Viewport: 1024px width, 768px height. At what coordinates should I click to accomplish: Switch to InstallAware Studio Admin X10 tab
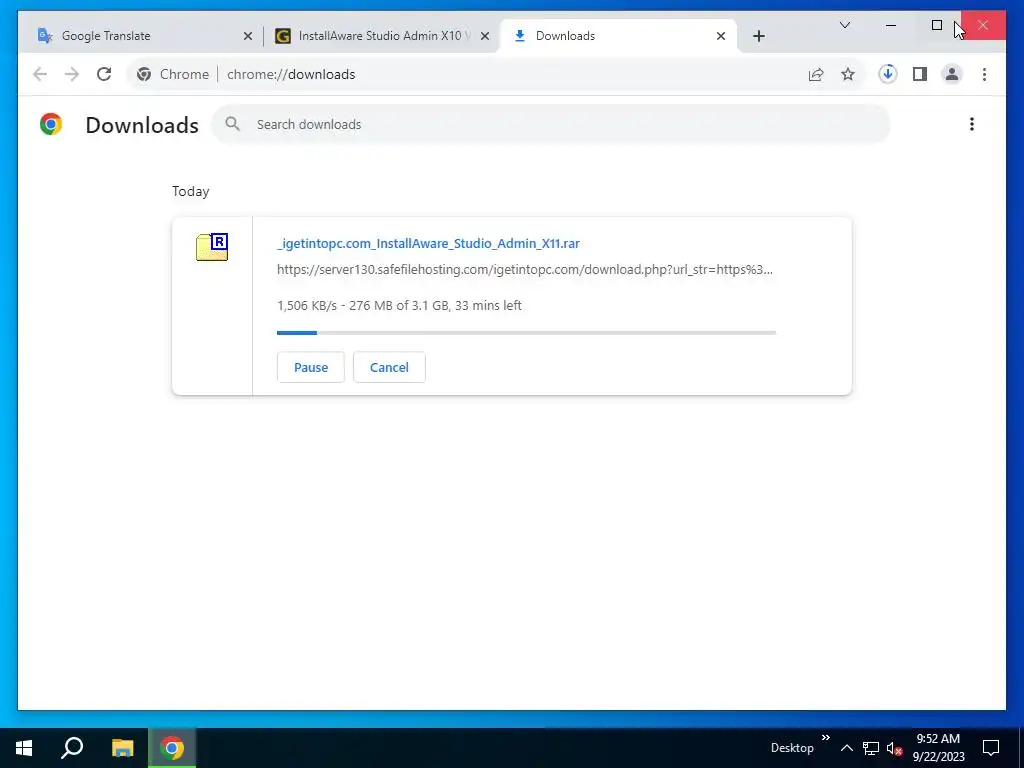coord(381,36)
